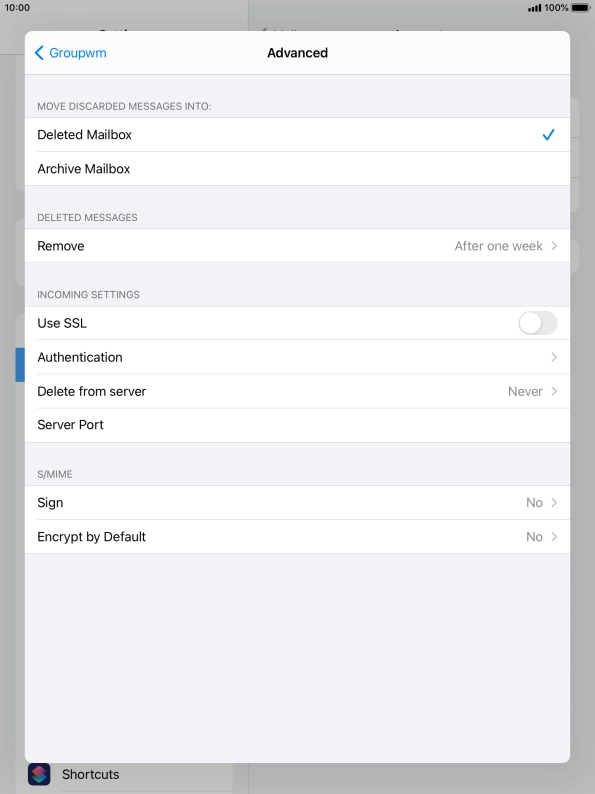Tap the Shortcuts label in sidebar
Image resolution: width=595 pixels, height=794 pixels.
91,774
